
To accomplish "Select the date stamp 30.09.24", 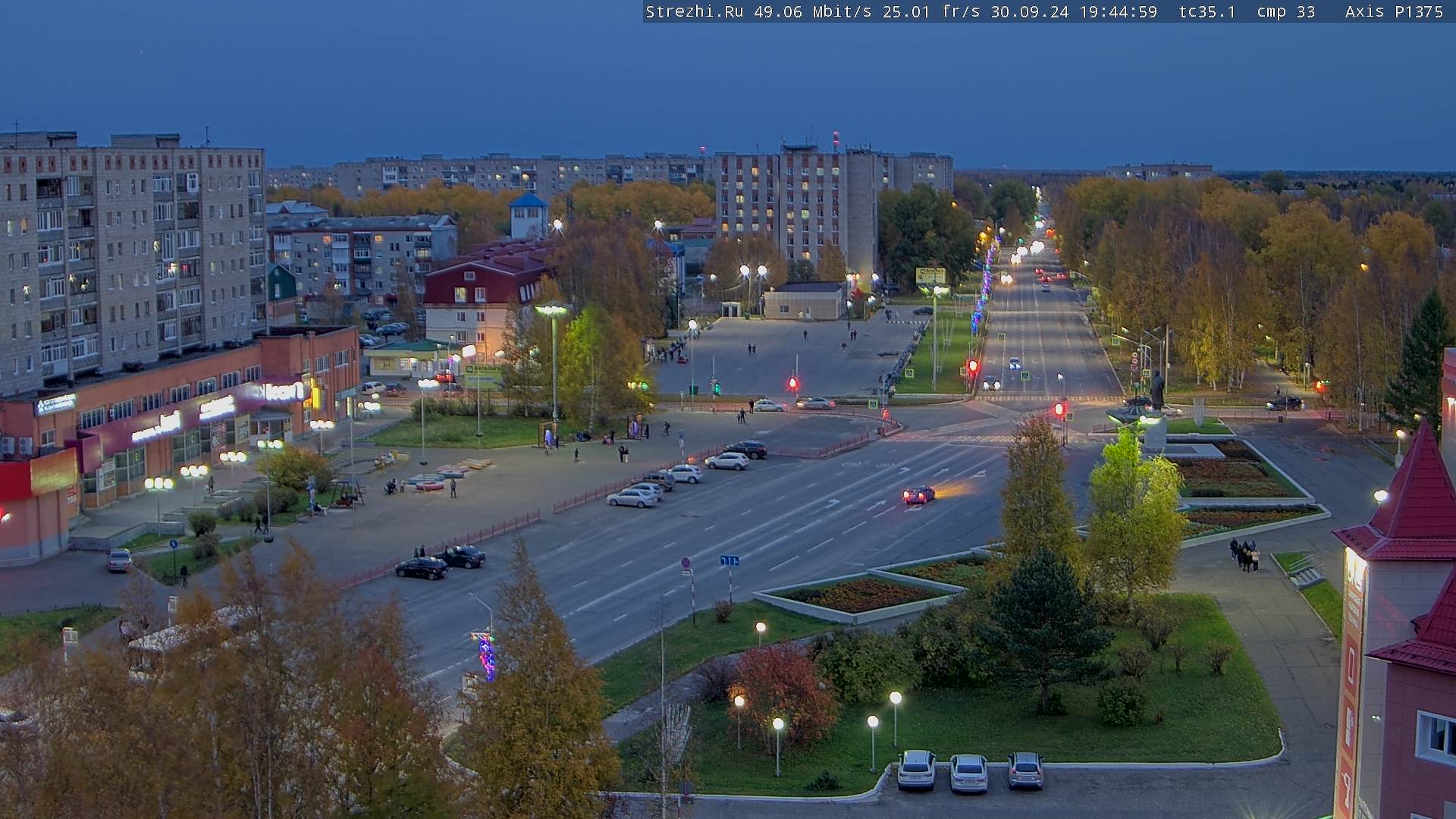I will pyautogui.click(x=1030, y=11).
